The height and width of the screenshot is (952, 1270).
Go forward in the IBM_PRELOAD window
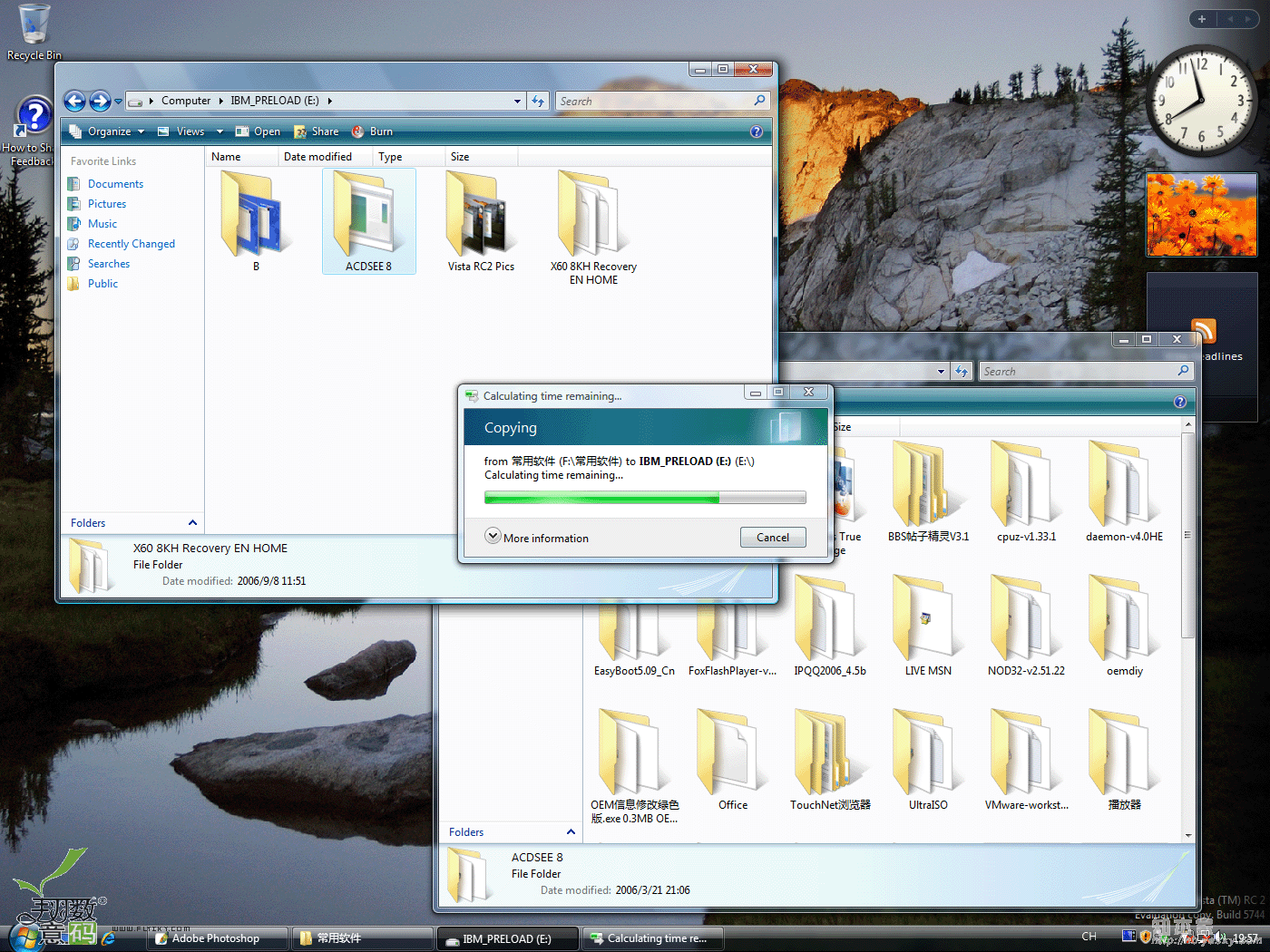pos(100,101)
